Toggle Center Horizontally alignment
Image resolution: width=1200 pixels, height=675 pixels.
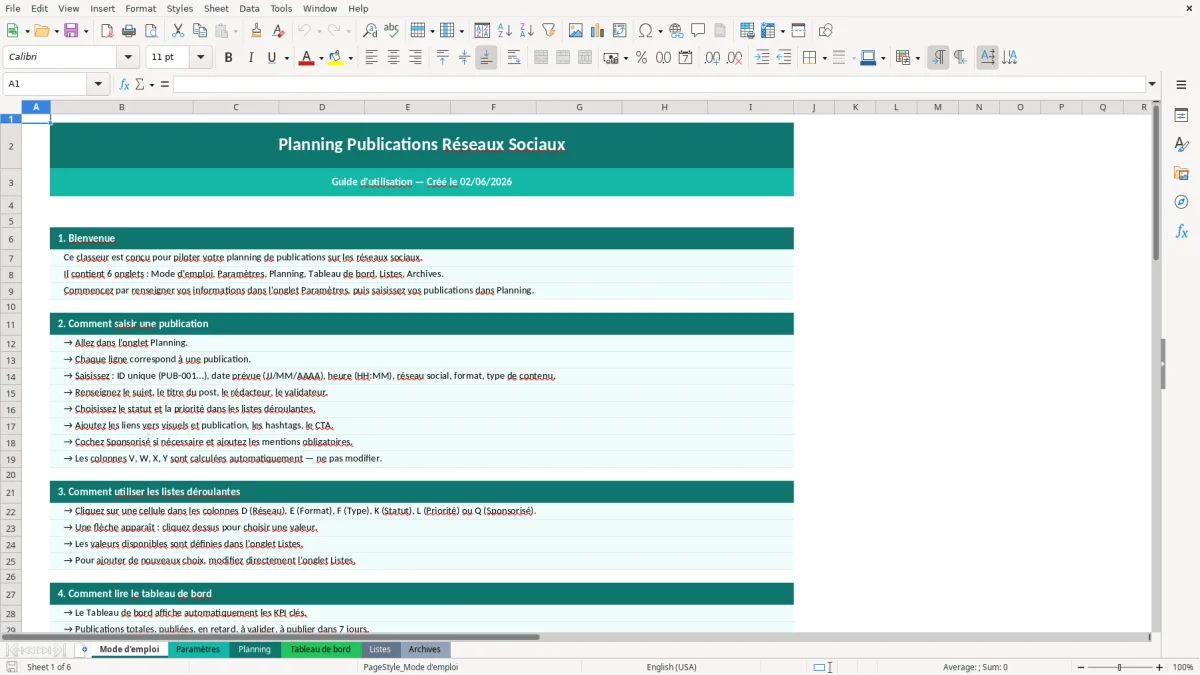[x=394, y=58]
